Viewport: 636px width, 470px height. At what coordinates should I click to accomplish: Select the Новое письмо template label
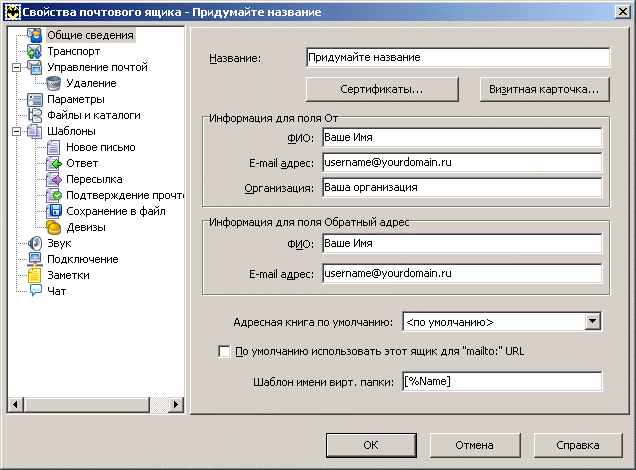pyautogui.click(x=101, y=147)
